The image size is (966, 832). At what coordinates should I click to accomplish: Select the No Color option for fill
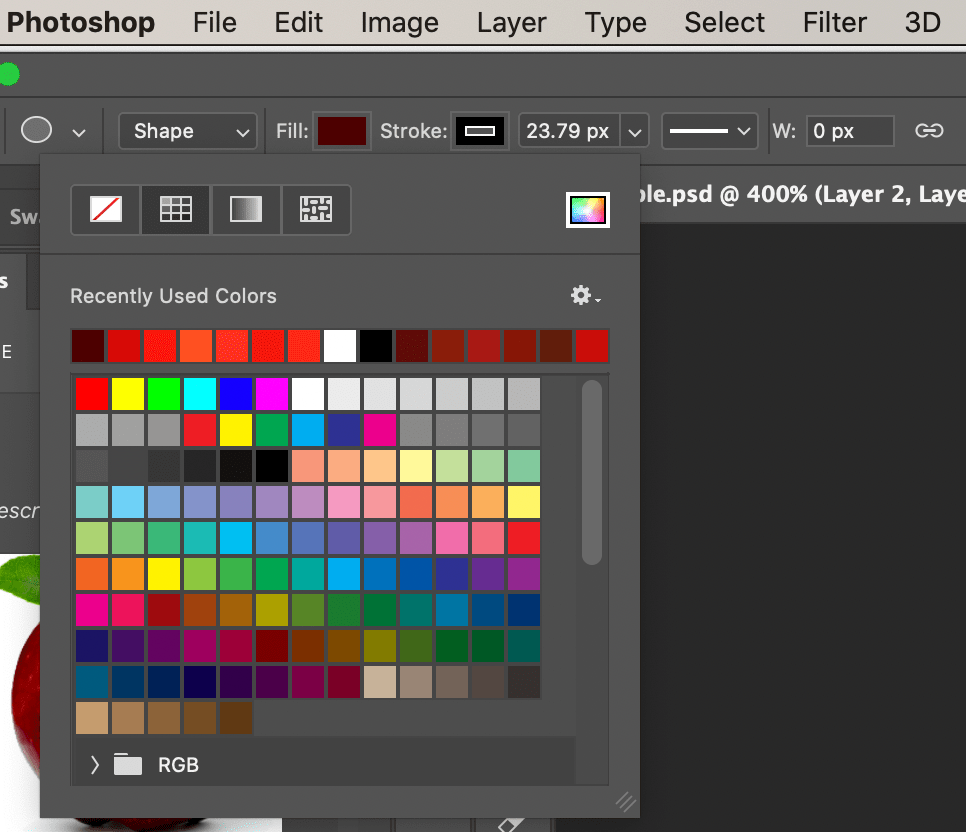click(x=104, y=210)
